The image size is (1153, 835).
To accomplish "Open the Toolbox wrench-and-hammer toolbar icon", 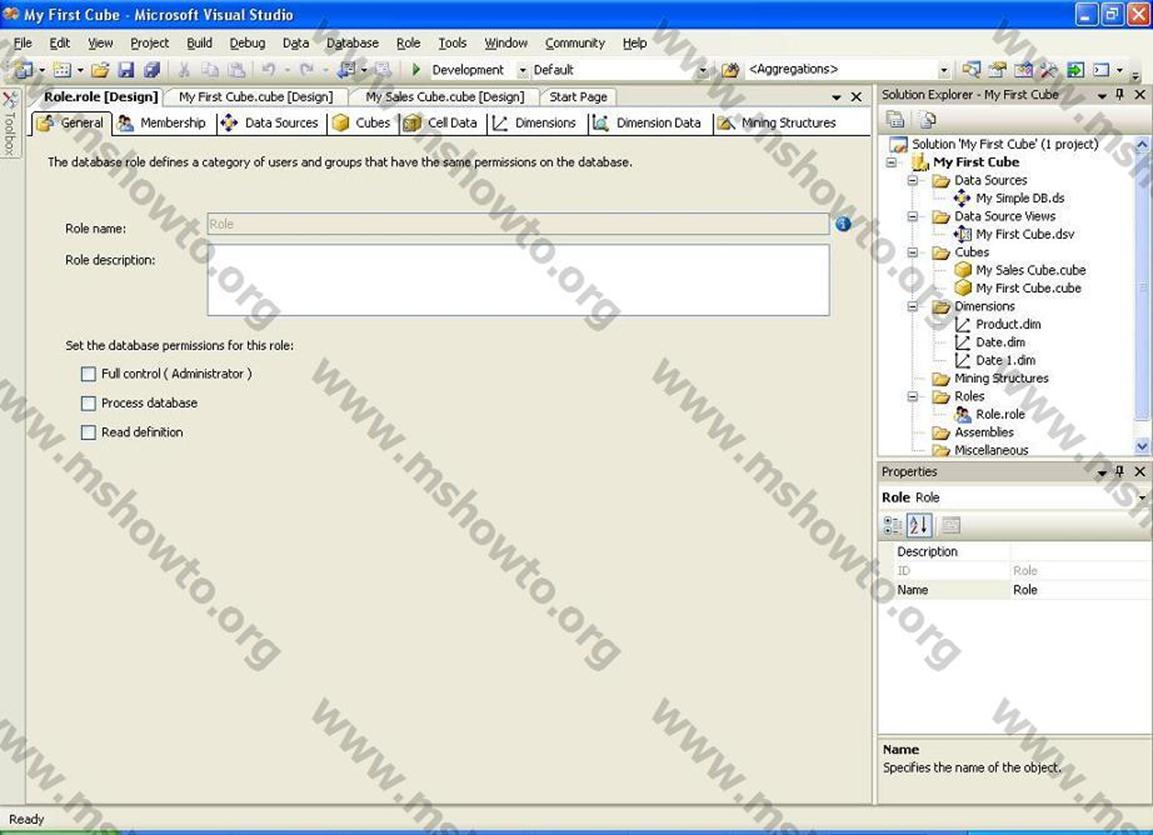I will click(x=1049, y=70).
